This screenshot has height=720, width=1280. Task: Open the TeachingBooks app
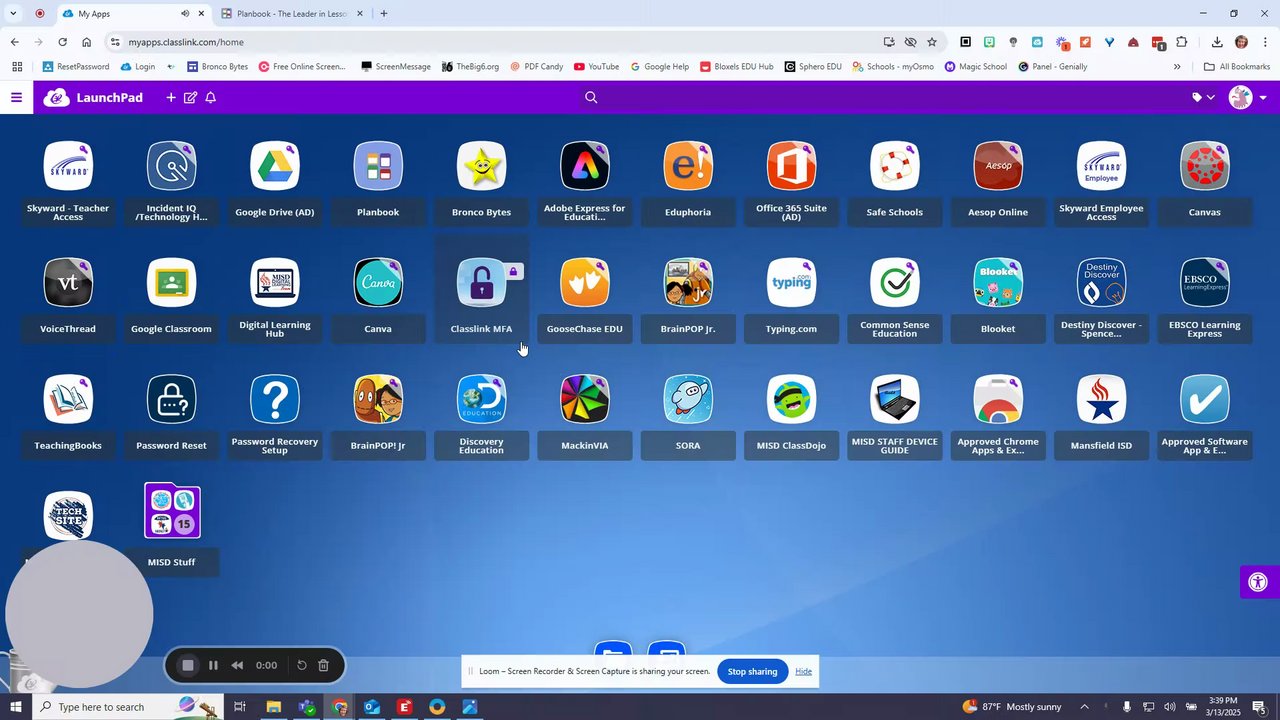coord(68,400)
